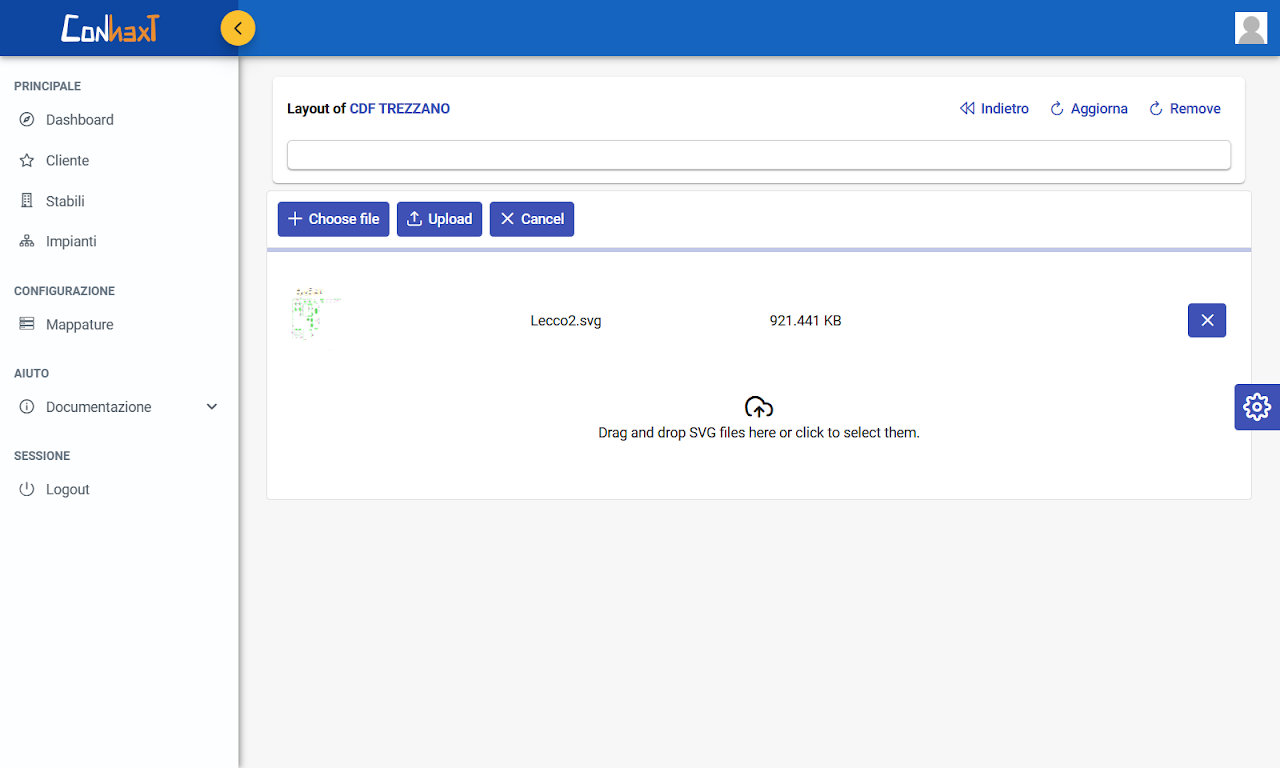Go back using the Indietro link
This screenshot has height=768, width=1280.
[x=994, y=109]
